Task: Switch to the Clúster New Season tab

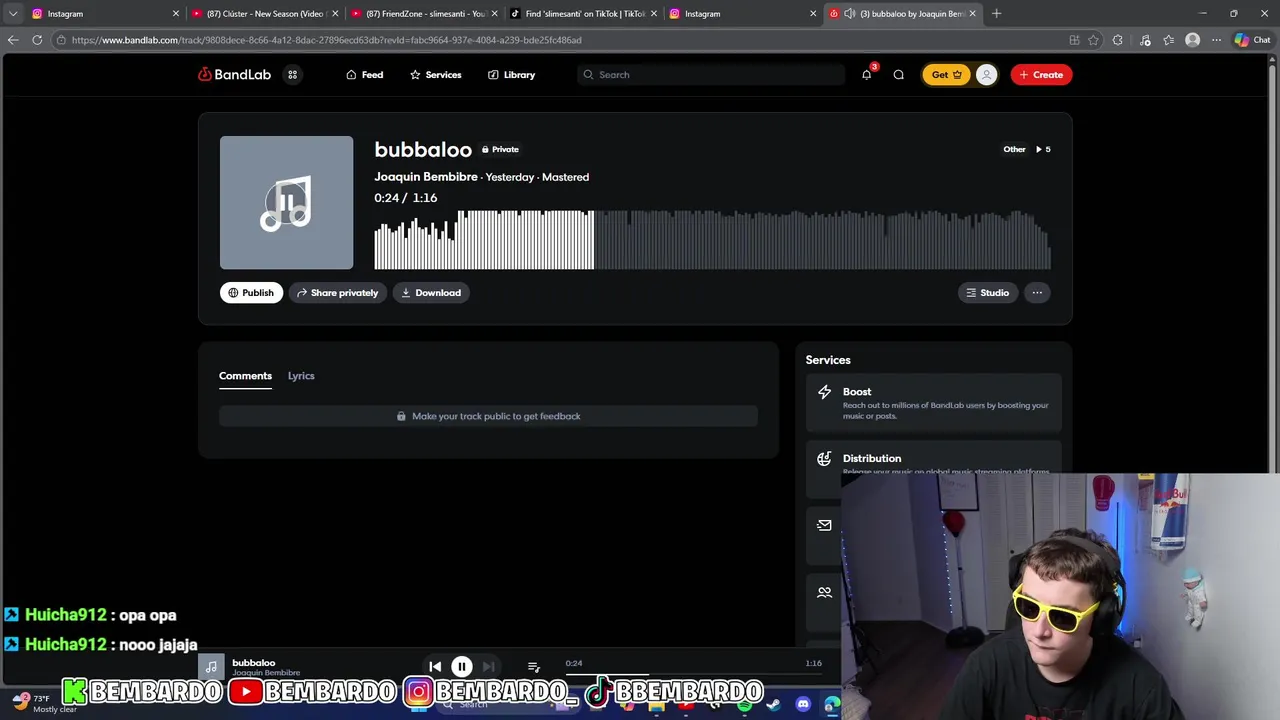Action: coord(264,14)
